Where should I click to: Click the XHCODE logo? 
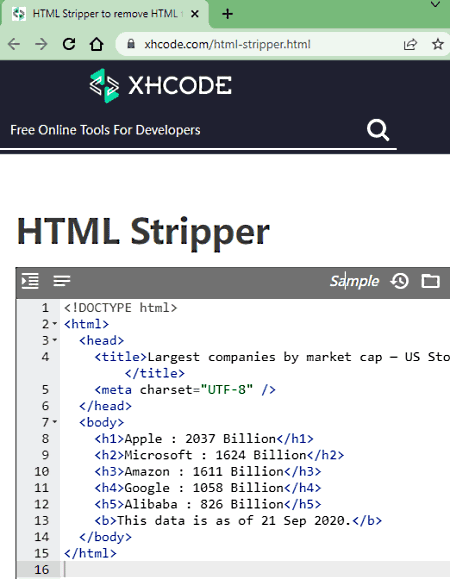[x=161, y=86]
